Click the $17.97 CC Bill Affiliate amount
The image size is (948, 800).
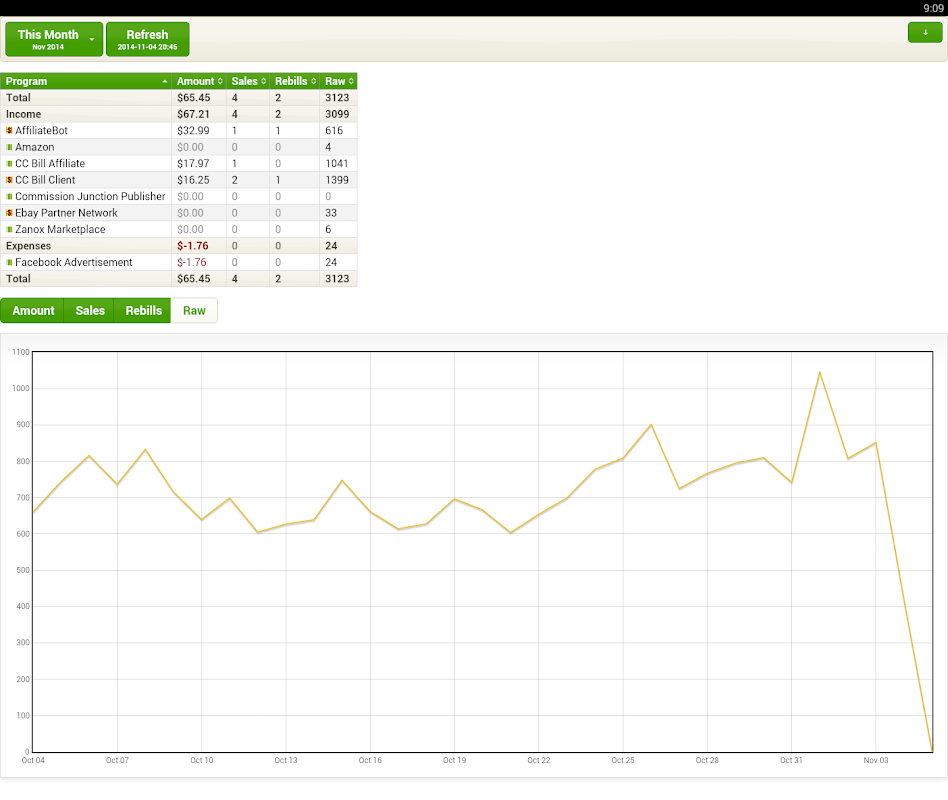coord(193,163)
